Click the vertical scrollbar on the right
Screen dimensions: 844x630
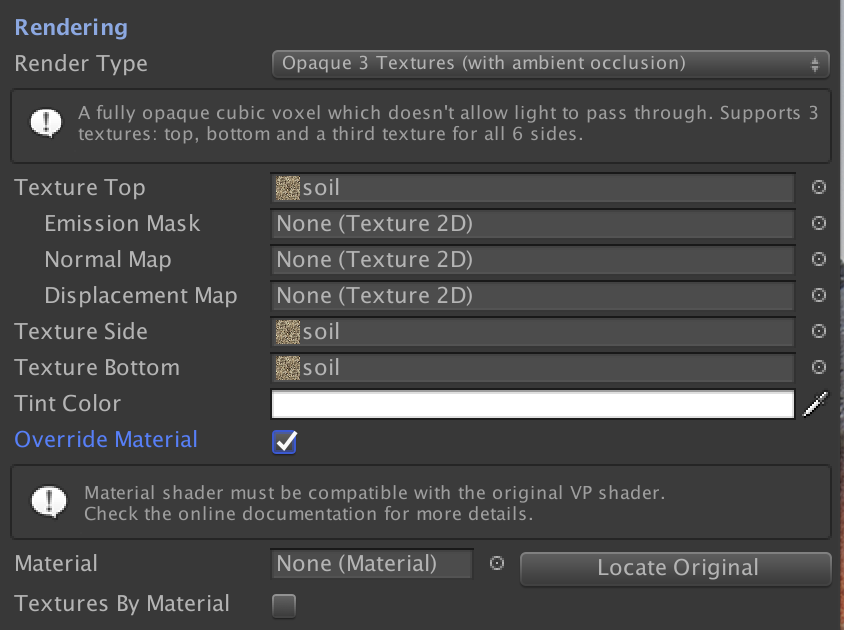coord(838,300)
